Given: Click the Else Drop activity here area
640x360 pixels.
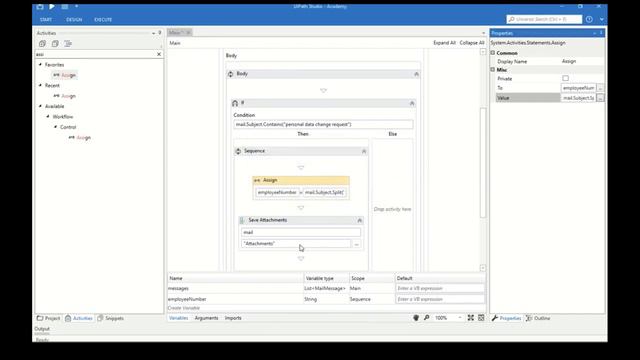Looking at the screenshot, I should (x=392, y=209).
